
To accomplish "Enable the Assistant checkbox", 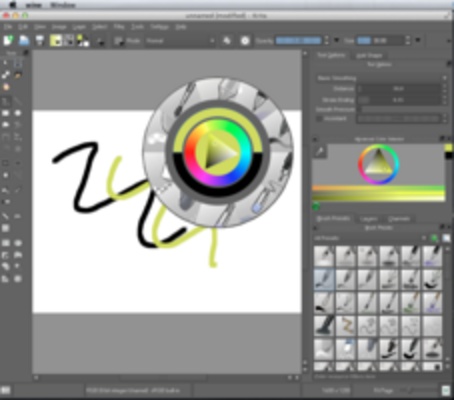I will (319, 119).
